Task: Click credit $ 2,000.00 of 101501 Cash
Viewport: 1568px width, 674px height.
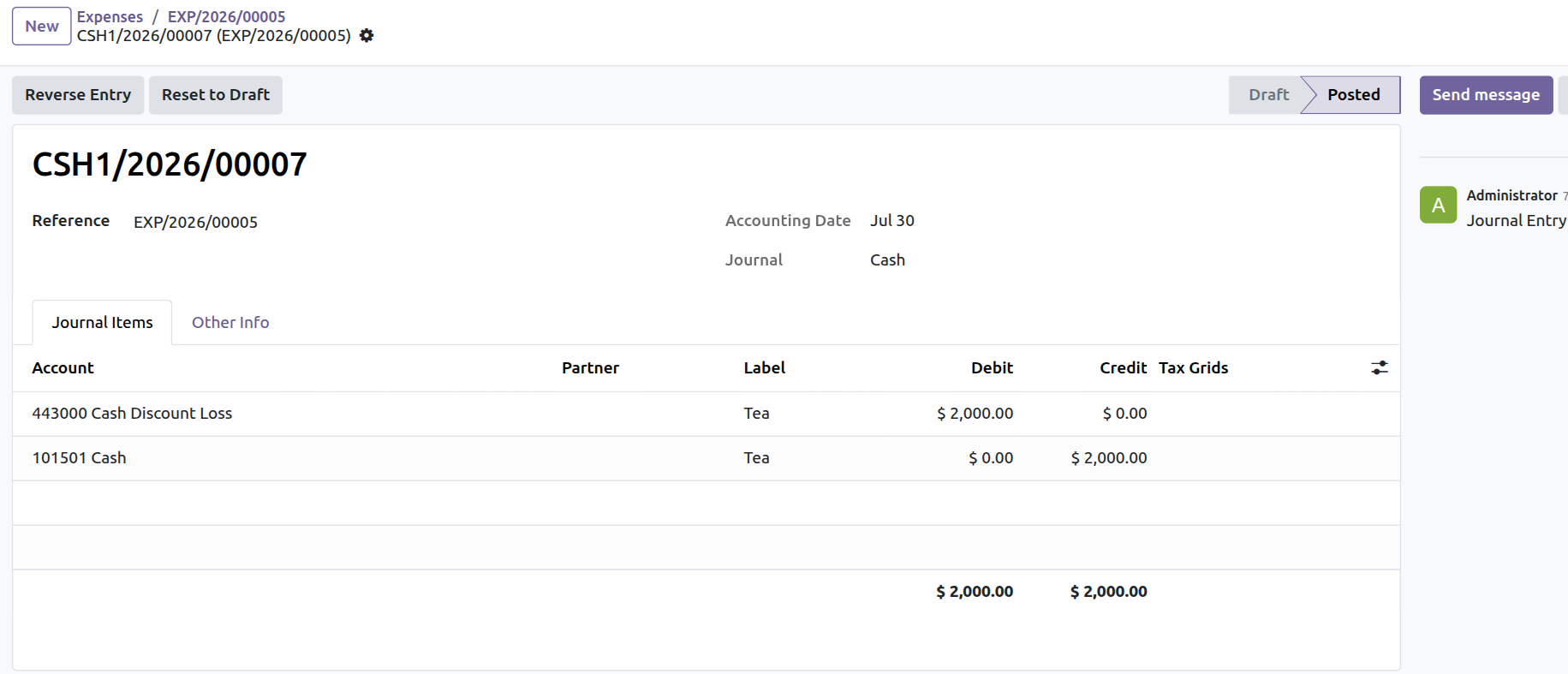Action: [1109, 458]
